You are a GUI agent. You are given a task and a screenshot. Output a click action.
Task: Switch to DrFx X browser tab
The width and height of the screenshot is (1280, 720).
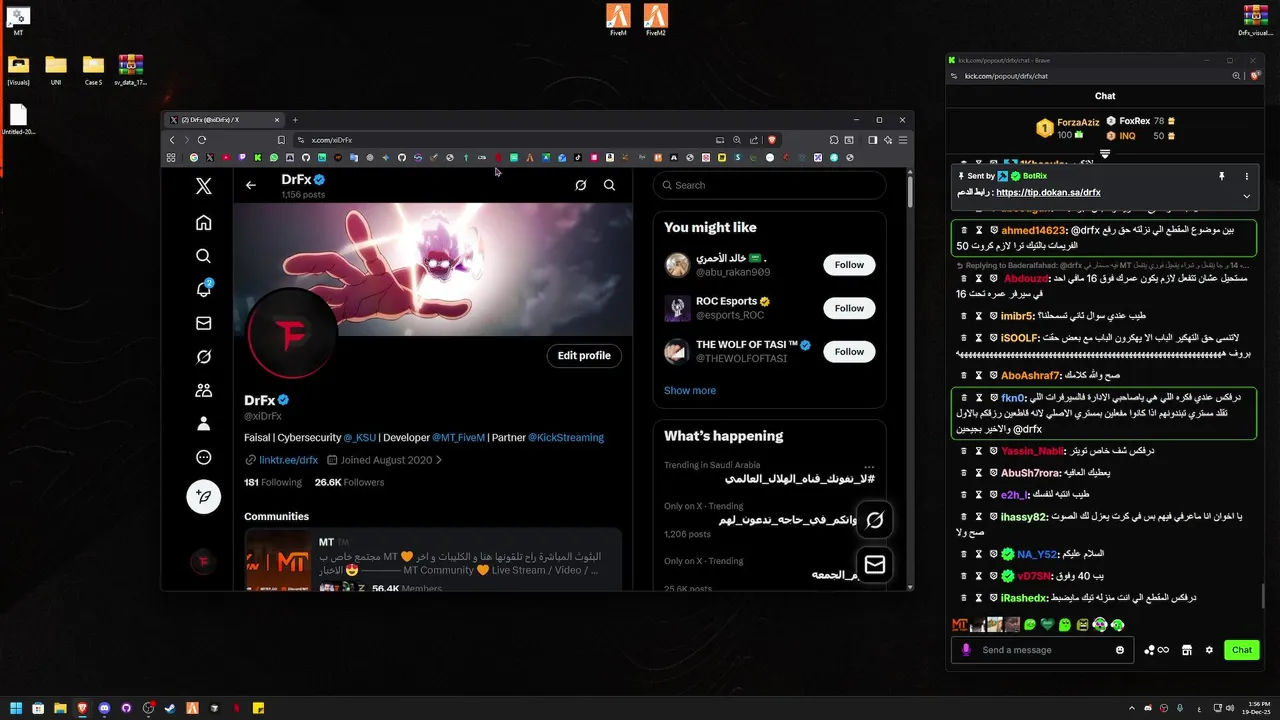(x=225, y=120)
